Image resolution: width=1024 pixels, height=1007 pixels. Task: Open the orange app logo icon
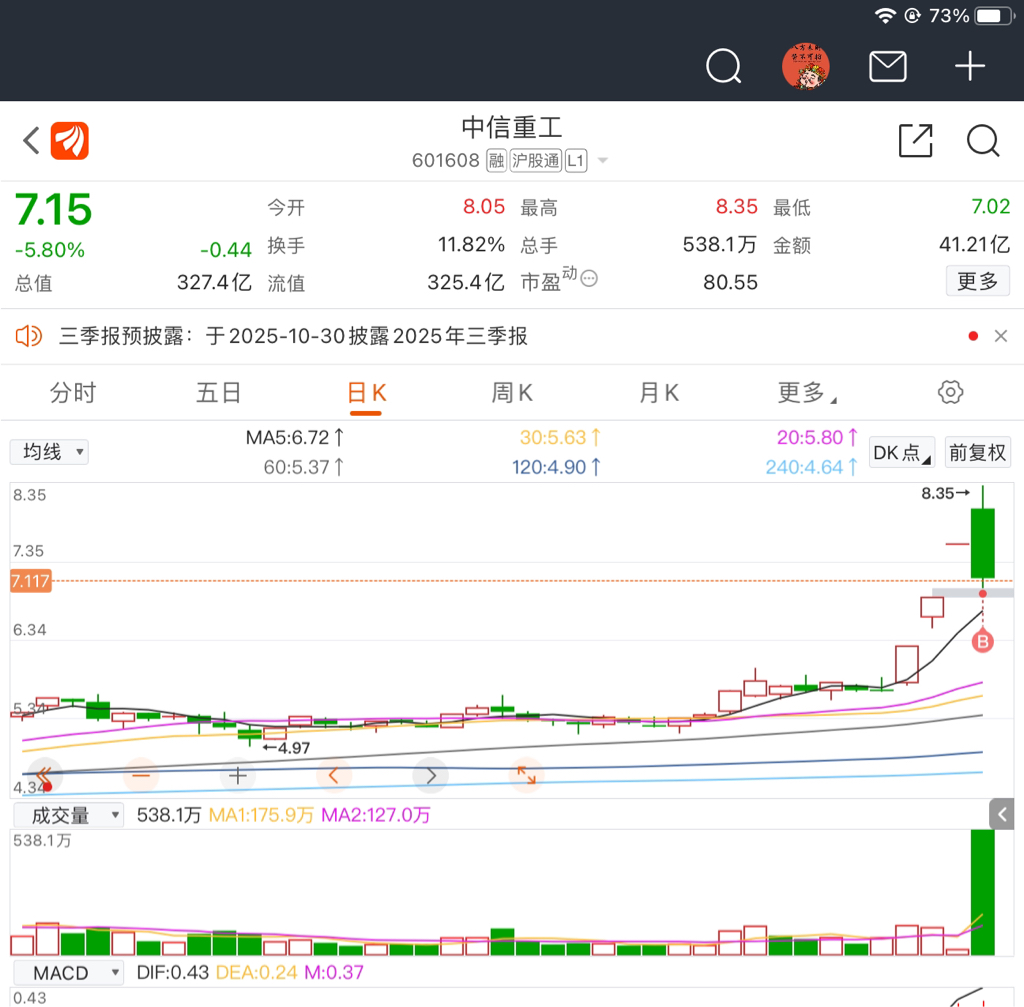click(x=69, y=140)
